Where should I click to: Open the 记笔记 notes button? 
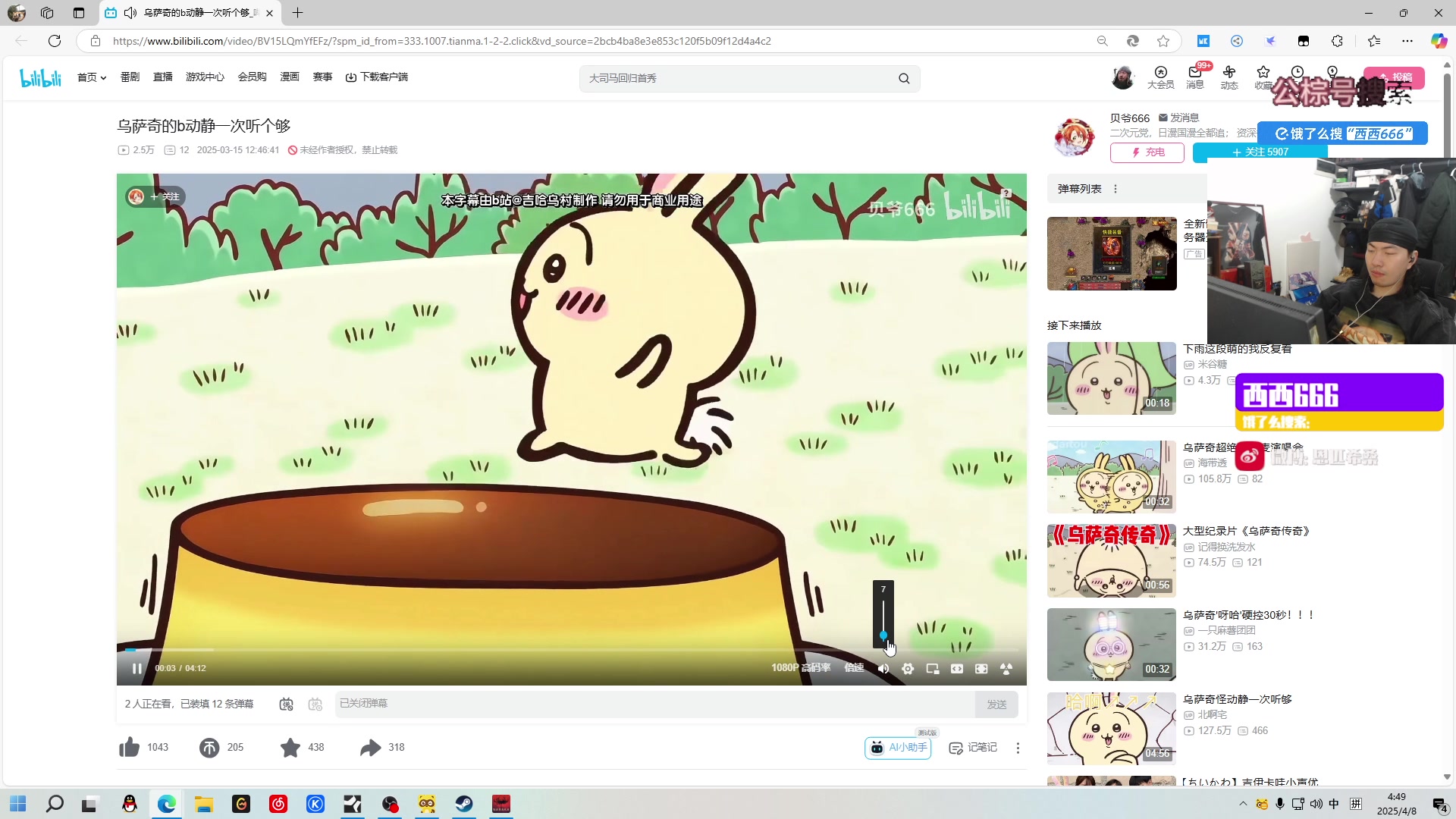tap(973, 748)
